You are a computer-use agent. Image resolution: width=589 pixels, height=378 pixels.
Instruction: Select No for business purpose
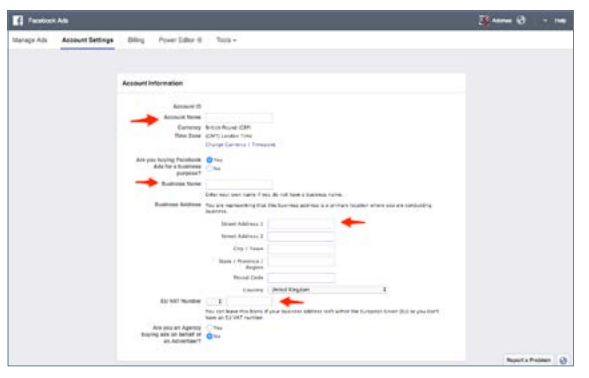pos(209,168)
